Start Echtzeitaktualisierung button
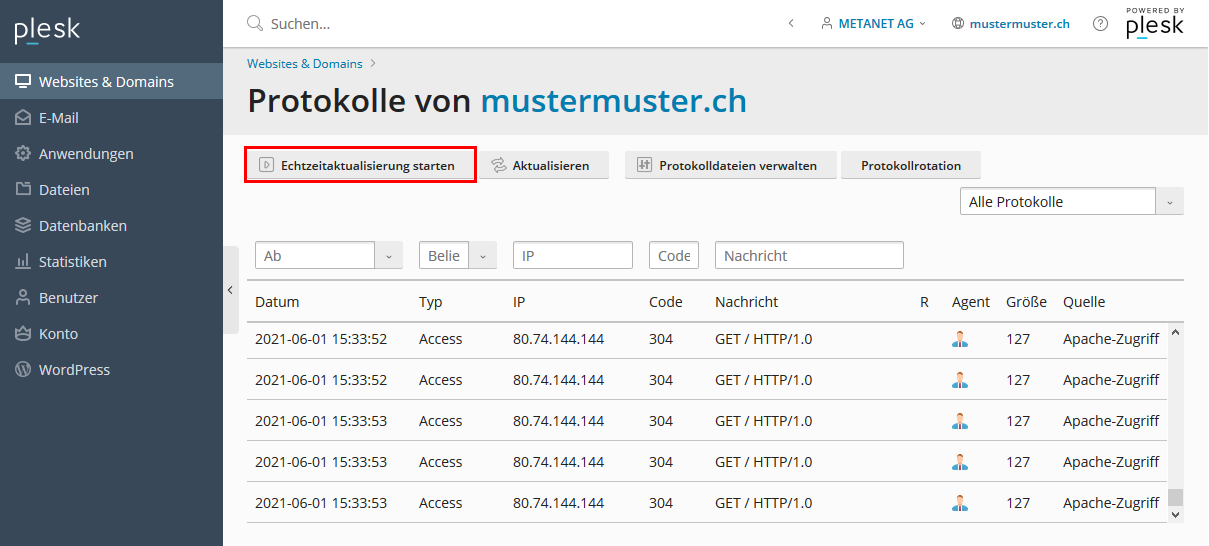1209x546 pixels. tap(359, 166)
